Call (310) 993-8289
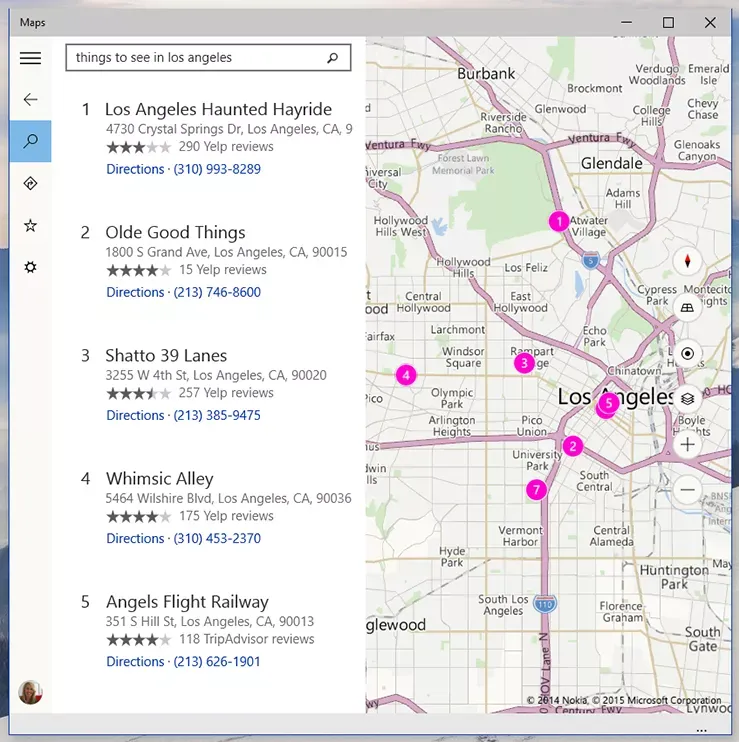Viewport: 739px width, 742px height. pos(217,169)
